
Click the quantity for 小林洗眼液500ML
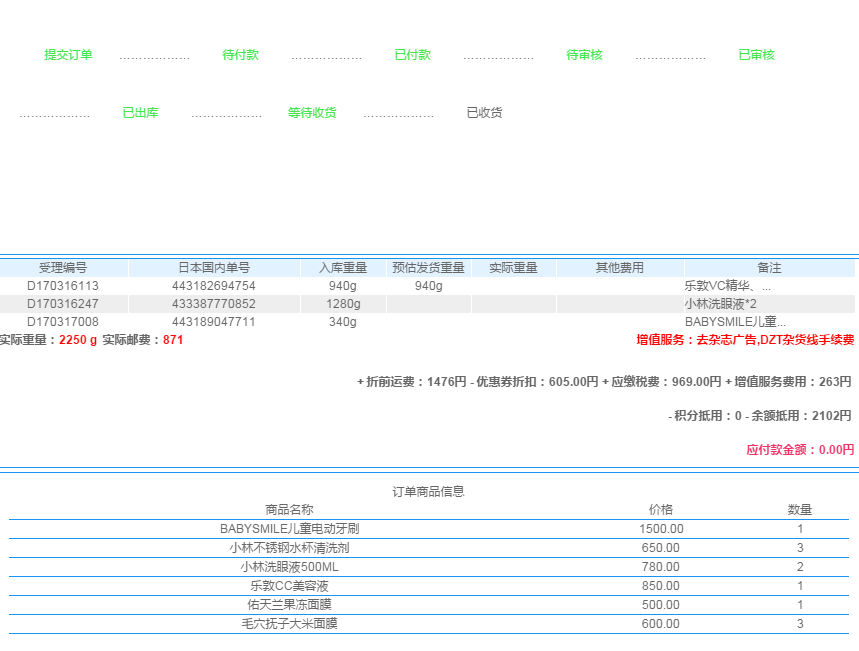[800, 567]
